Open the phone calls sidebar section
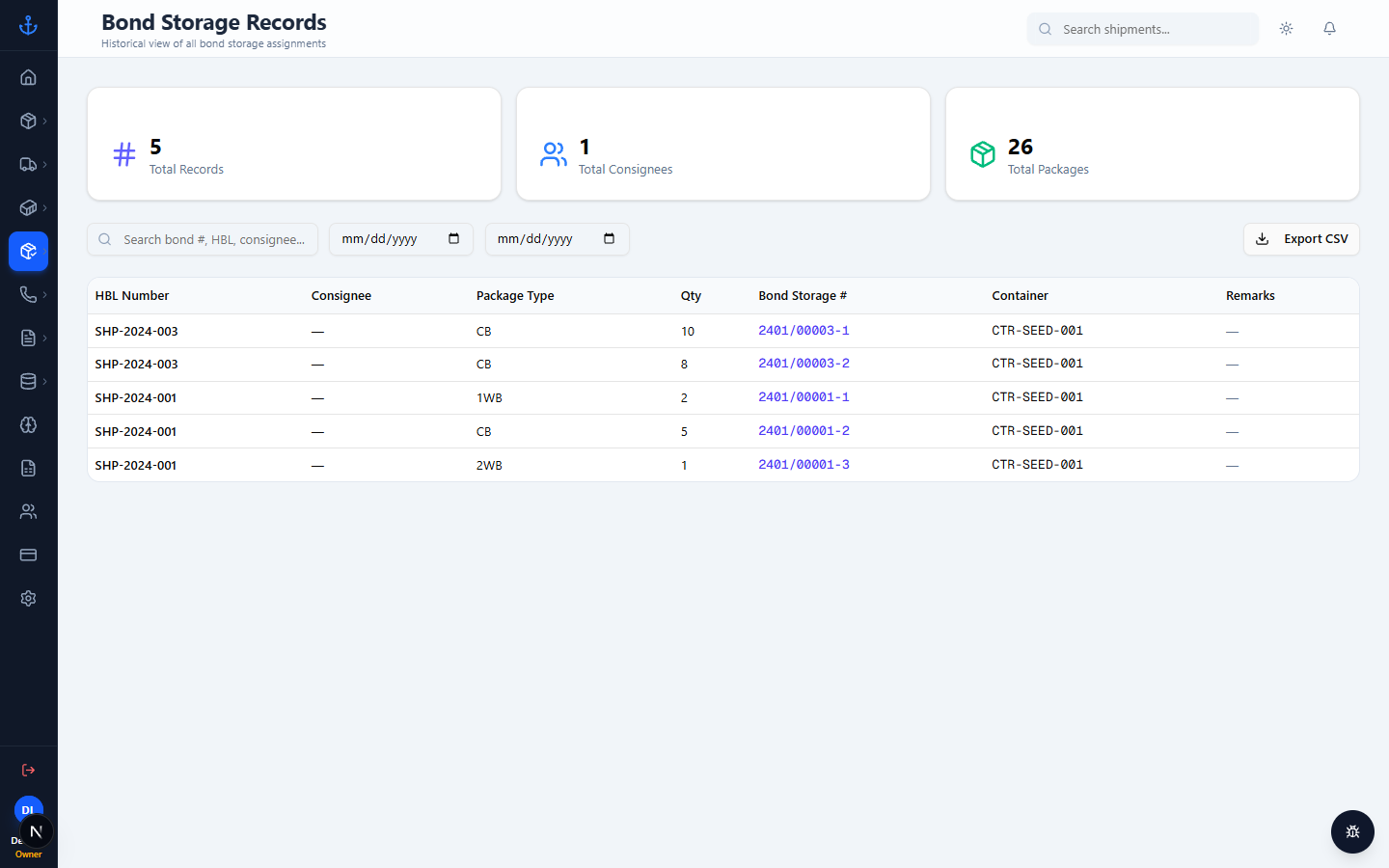Screen dimensions: 1389x868 tap(28, 294)
